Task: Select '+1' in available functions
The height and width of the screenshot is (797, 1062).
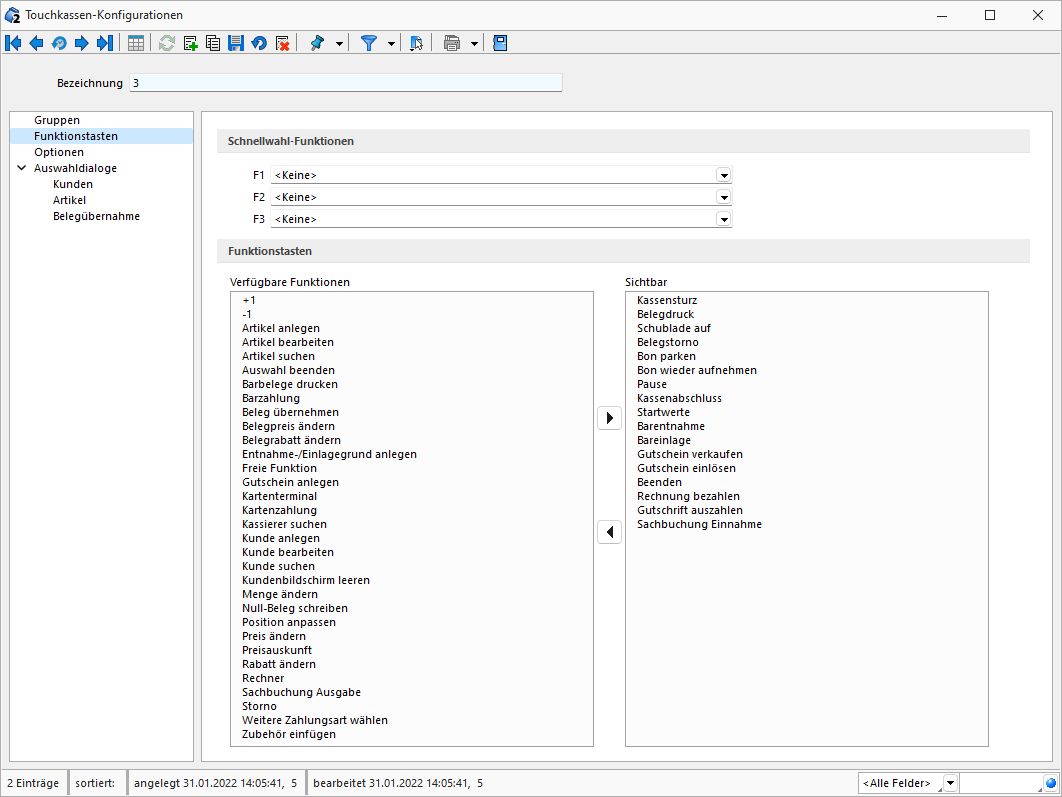Action: click(249, 300)
